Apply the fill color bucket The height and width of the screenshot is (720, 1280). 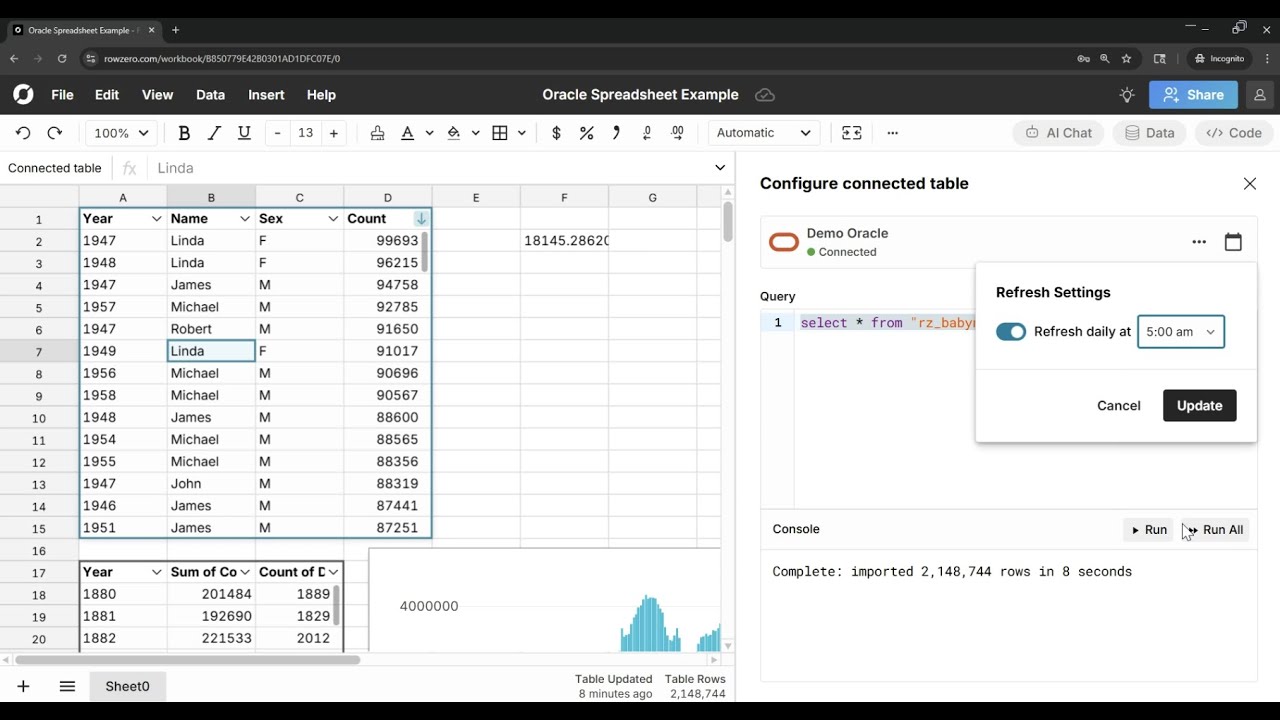coord(454,133)
